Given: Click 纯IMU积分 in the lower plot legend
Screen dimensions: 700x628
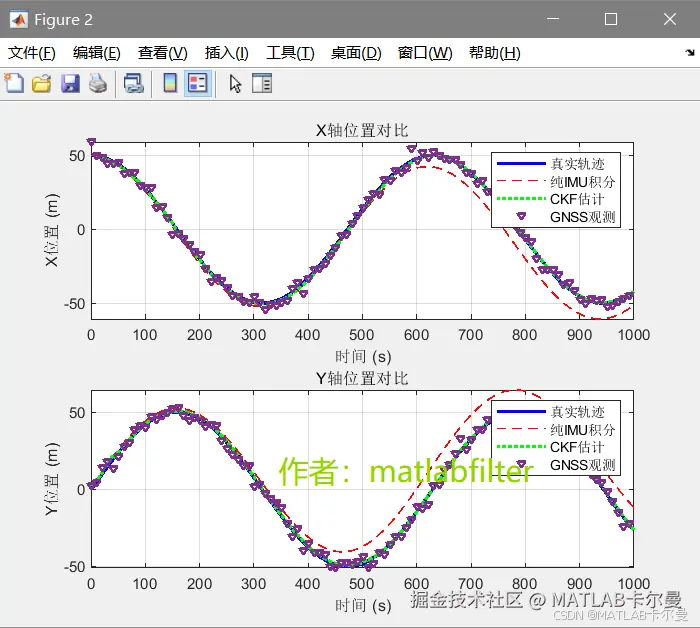Looking at the screenshot, I should [x=583, y=429].
